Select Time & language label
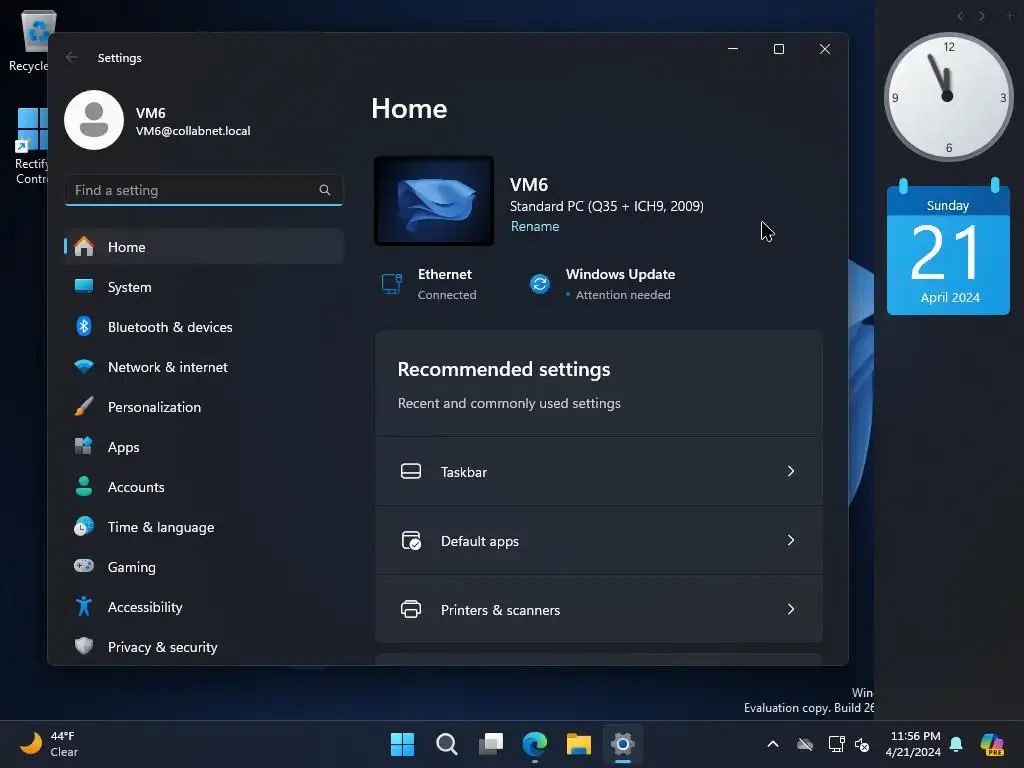 tap(161, 527)
